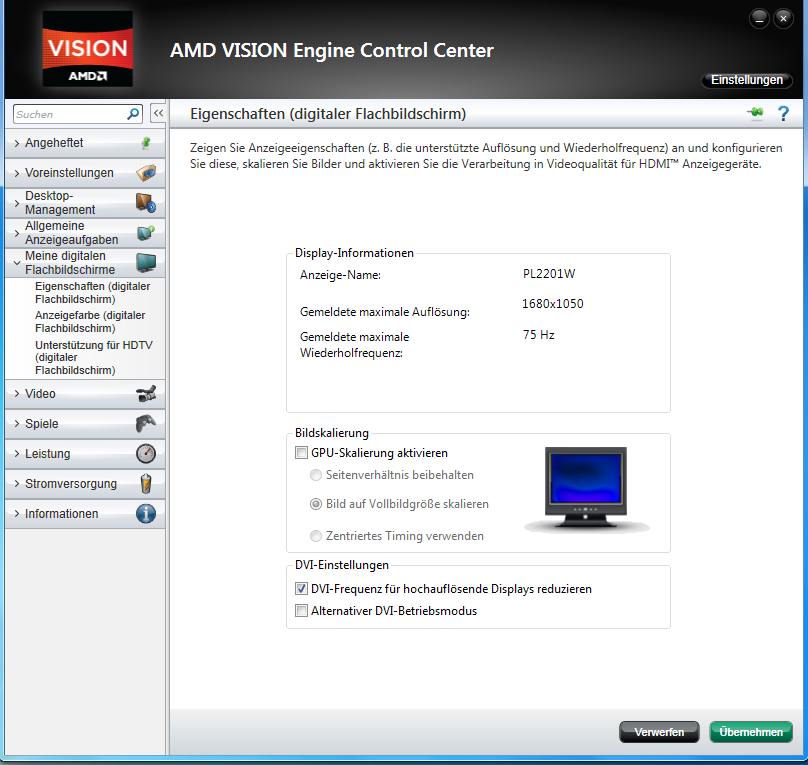This screenshot has width=808, height=765.
Task: Expand the Angeheftet section chevron
Action: pyautogui.click(x=16, y=143)
